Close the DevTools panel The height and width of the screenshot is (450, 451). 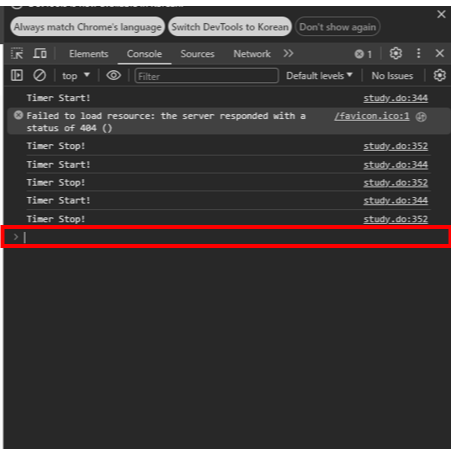[440, 53]
